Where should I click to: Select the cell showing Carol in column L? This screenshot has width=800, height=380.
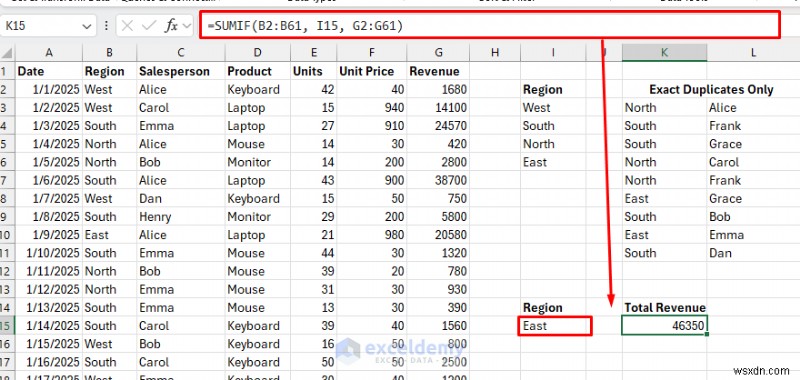point(753,162)
